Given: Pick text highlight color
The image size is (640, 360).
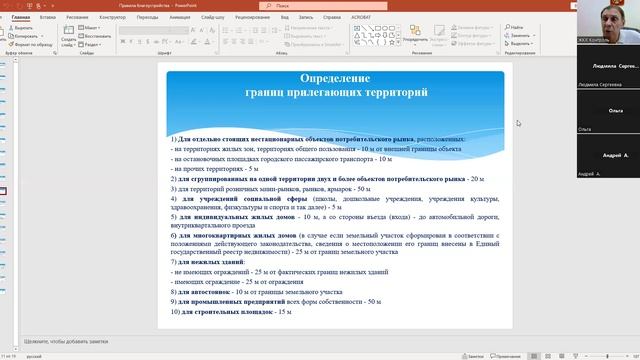Looking at the screenshot, I should coord(194,42).
